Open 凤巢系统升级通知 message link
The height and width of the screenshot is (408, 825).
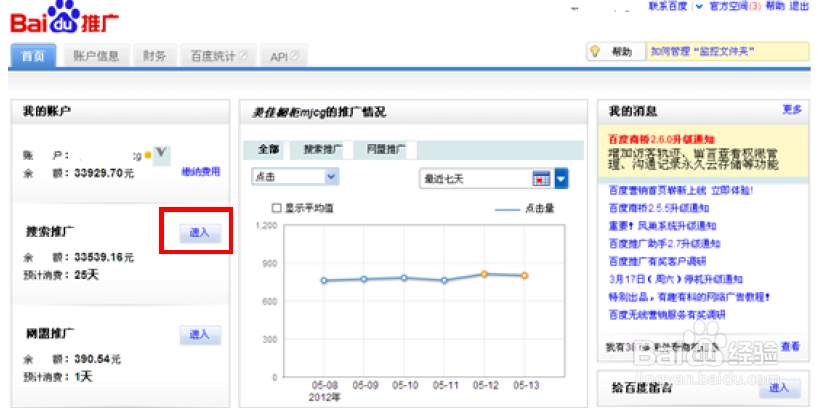click(x=662, y=226)
